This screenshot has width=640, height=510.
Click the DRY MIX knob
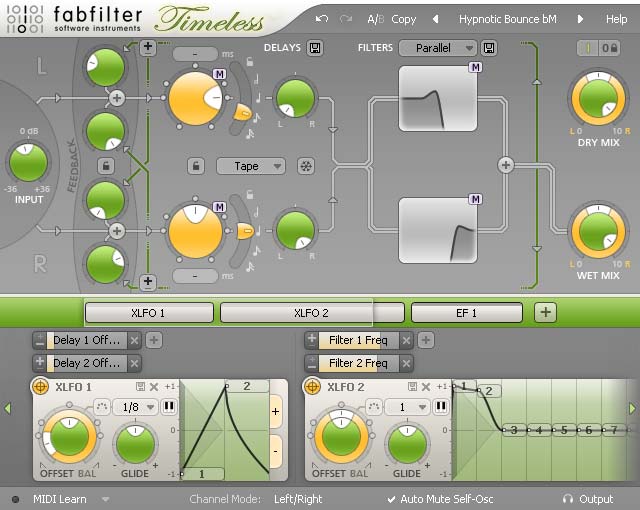(598, 98)
